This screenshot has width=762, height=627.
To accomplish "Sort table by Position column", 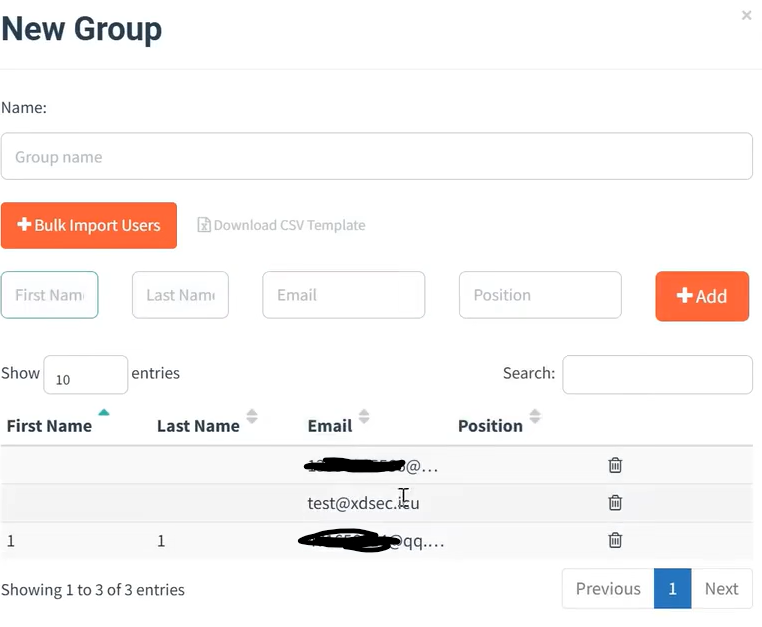I will point(535,416).
